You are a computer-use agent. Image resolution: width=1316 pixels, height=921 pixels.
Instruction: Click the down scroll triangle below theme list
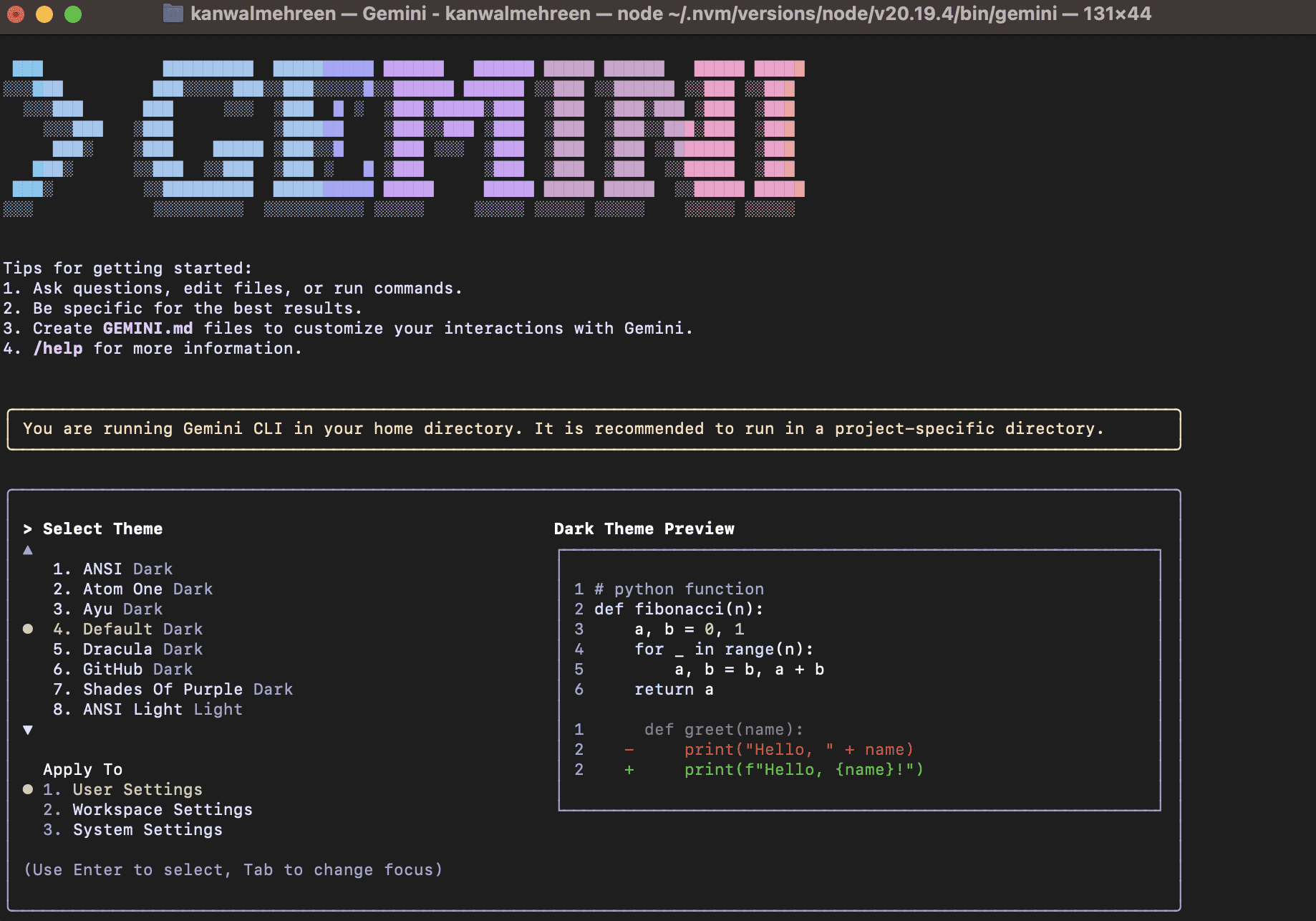(27, 730)
